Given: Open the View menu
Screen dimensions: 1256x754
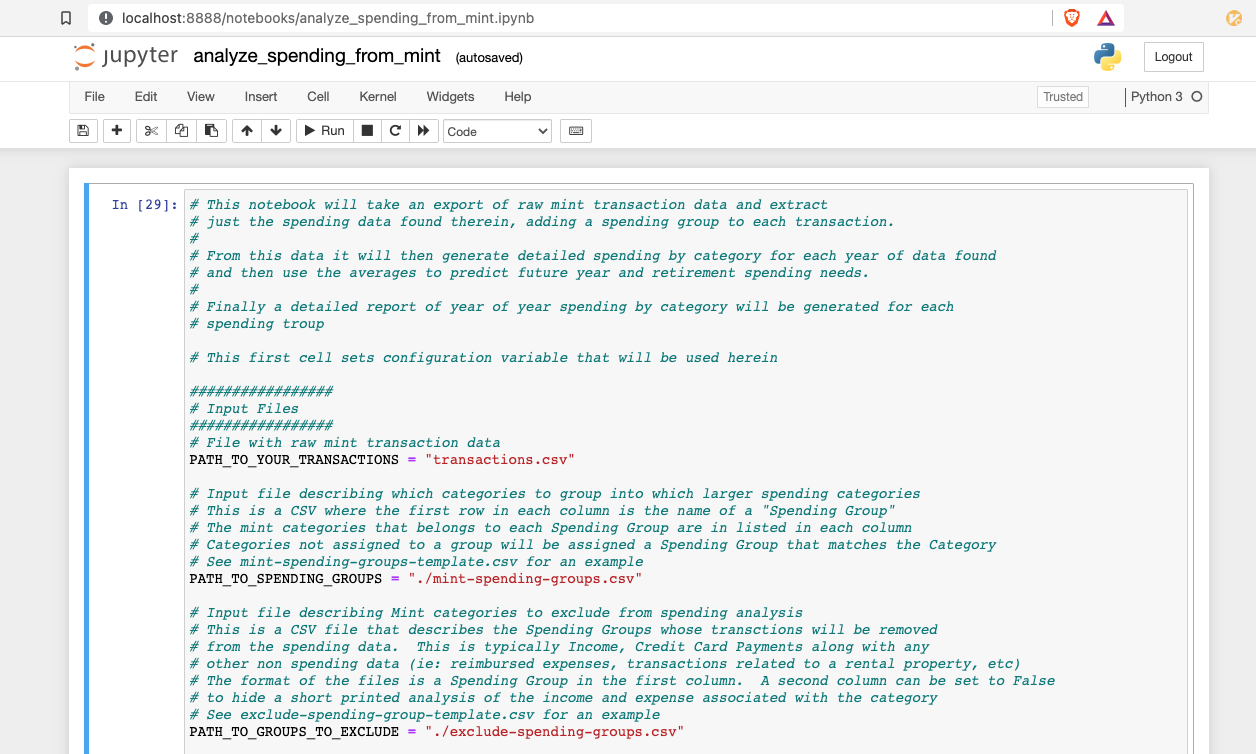Looking at the screenshot, I should point(201,97).
